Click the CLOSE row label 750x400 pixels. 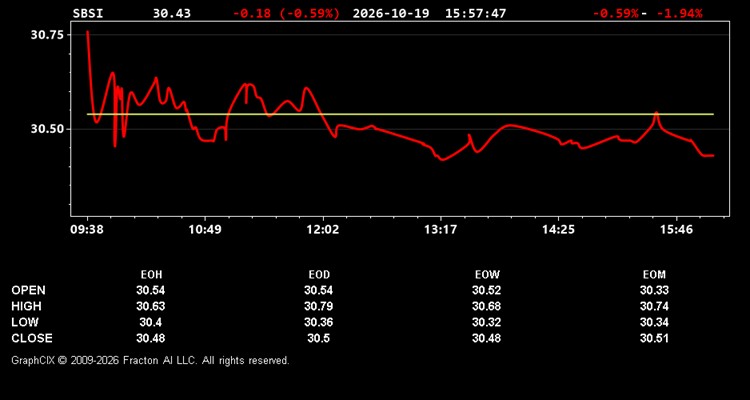click(32, 338)
